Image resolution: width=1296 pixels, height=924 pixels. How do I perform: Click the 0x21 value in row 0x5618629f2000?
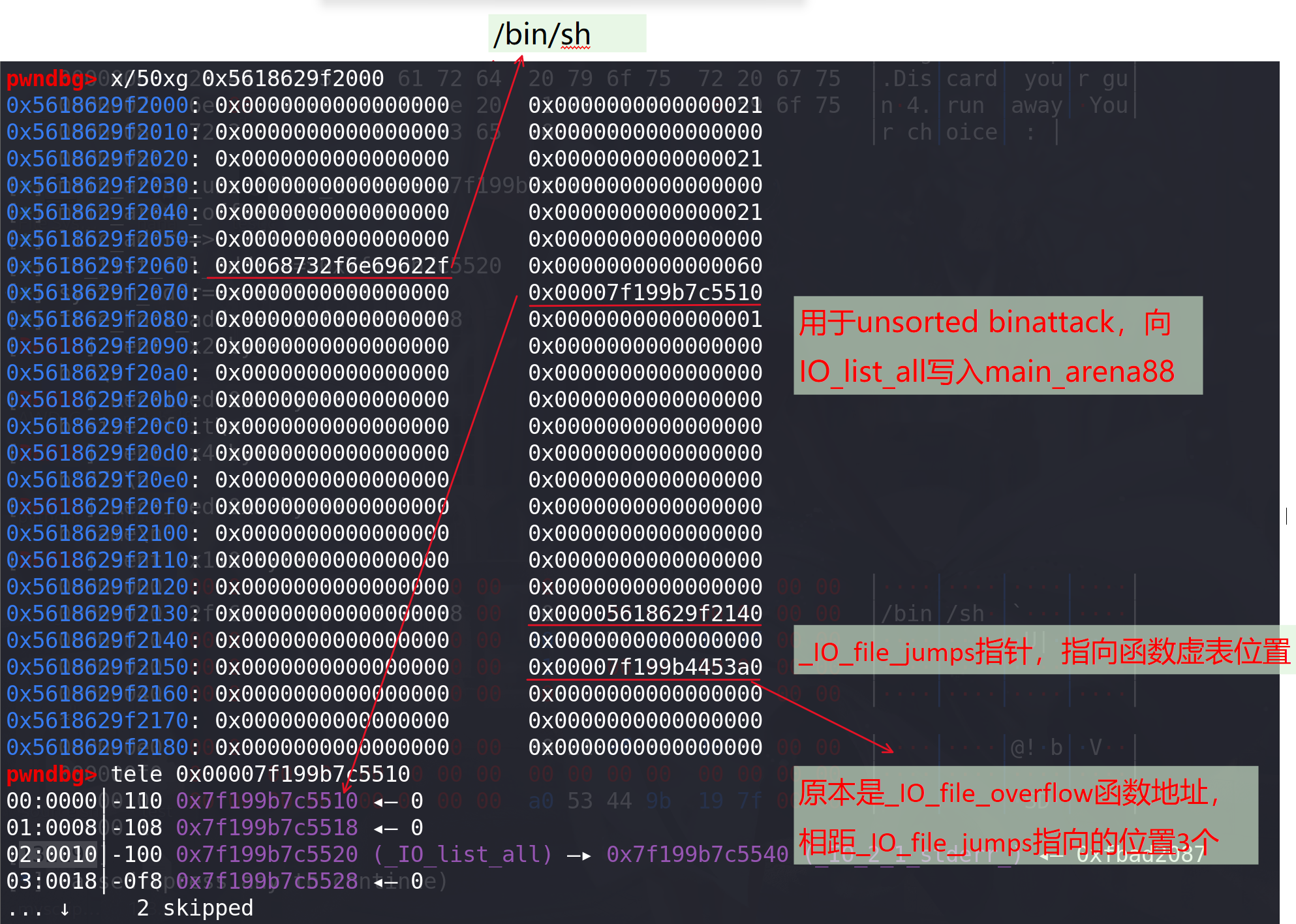(x=645, y=105)
